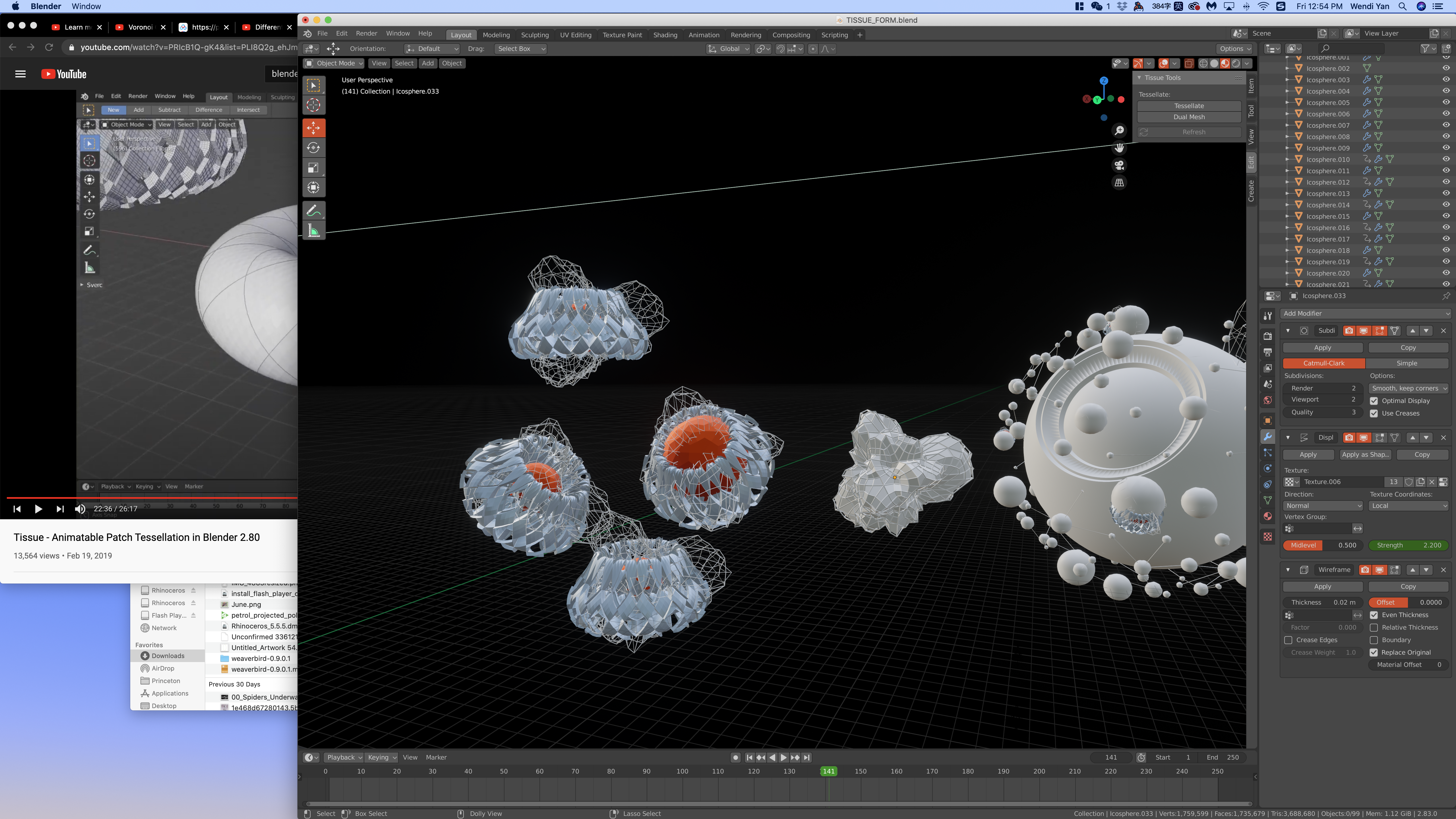Click frame 141 marker on the timeline
Screen dimensions: 1456x819
829,772
